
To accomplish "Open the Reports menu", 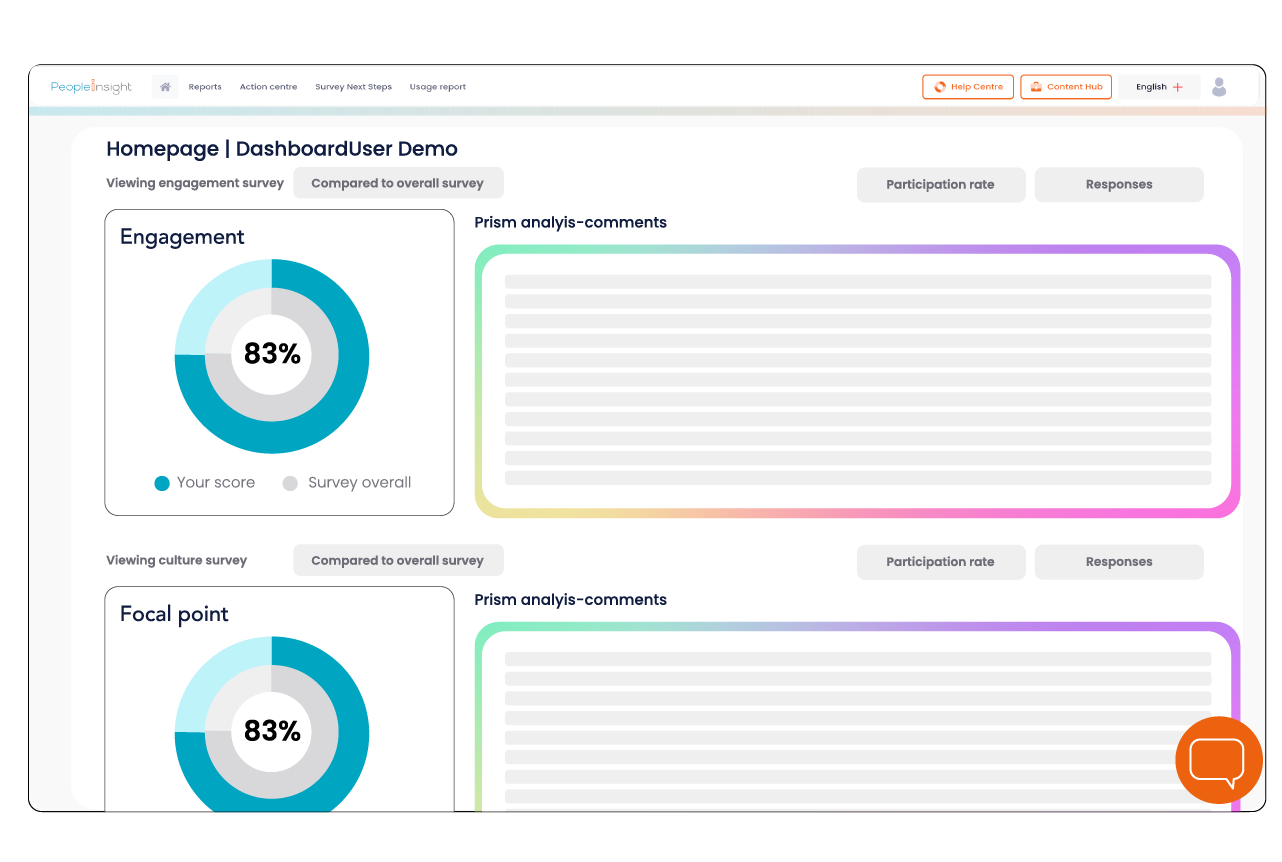I will (205, 87).
